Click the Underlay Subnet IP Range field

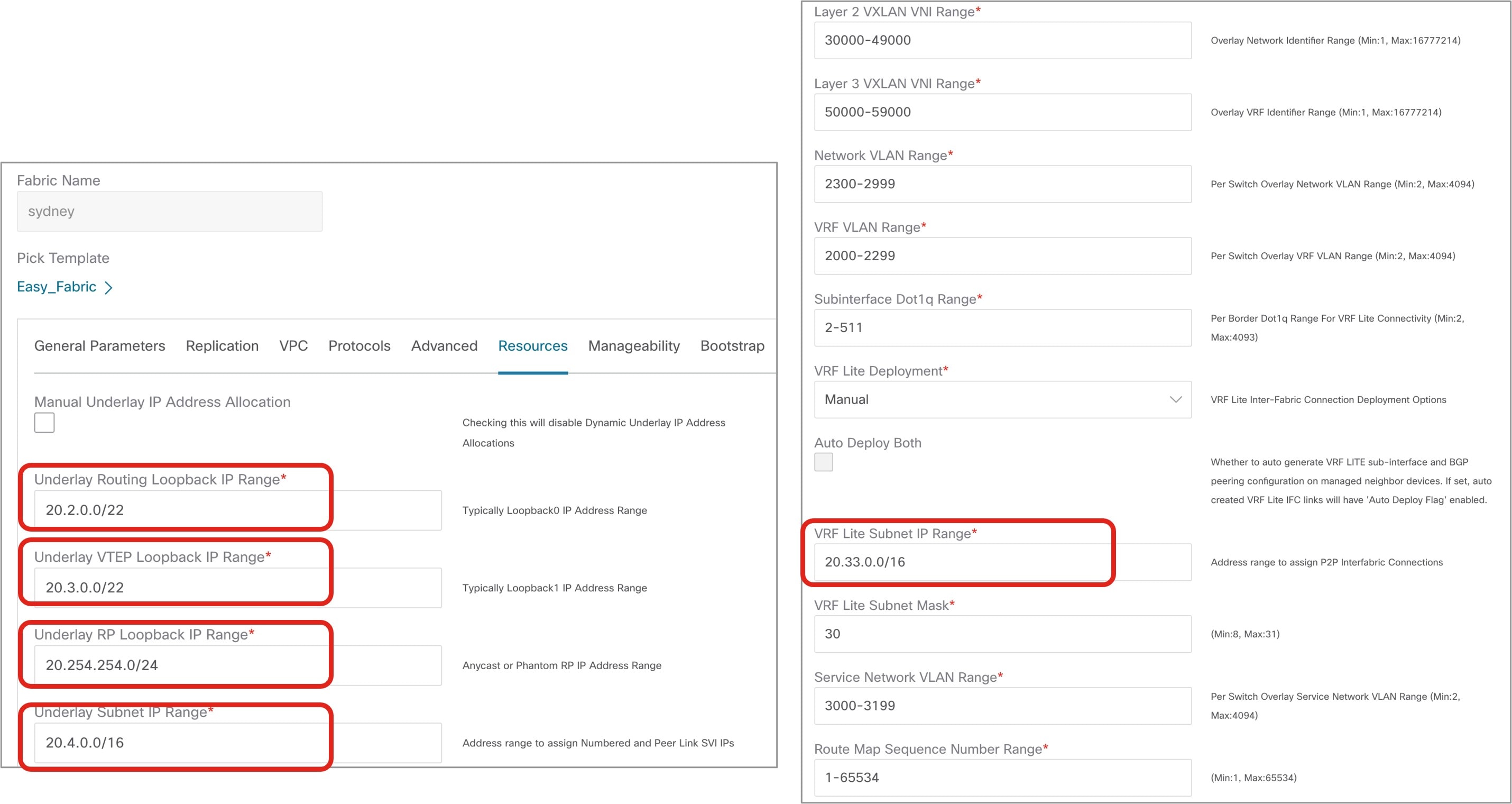coord(238,743)
